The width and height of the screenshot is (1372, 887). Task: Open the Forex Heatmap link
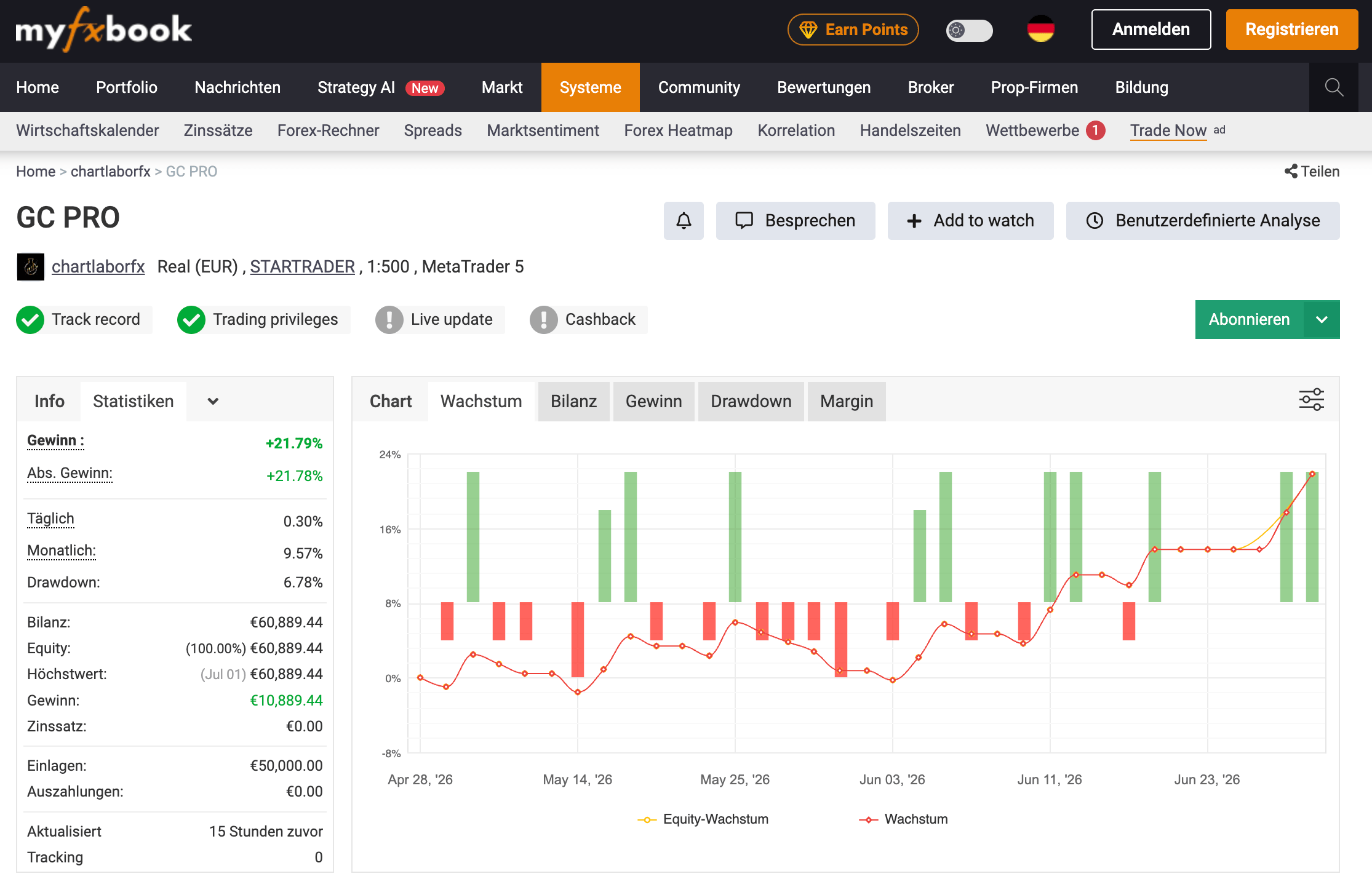click(x=678, y=130)
